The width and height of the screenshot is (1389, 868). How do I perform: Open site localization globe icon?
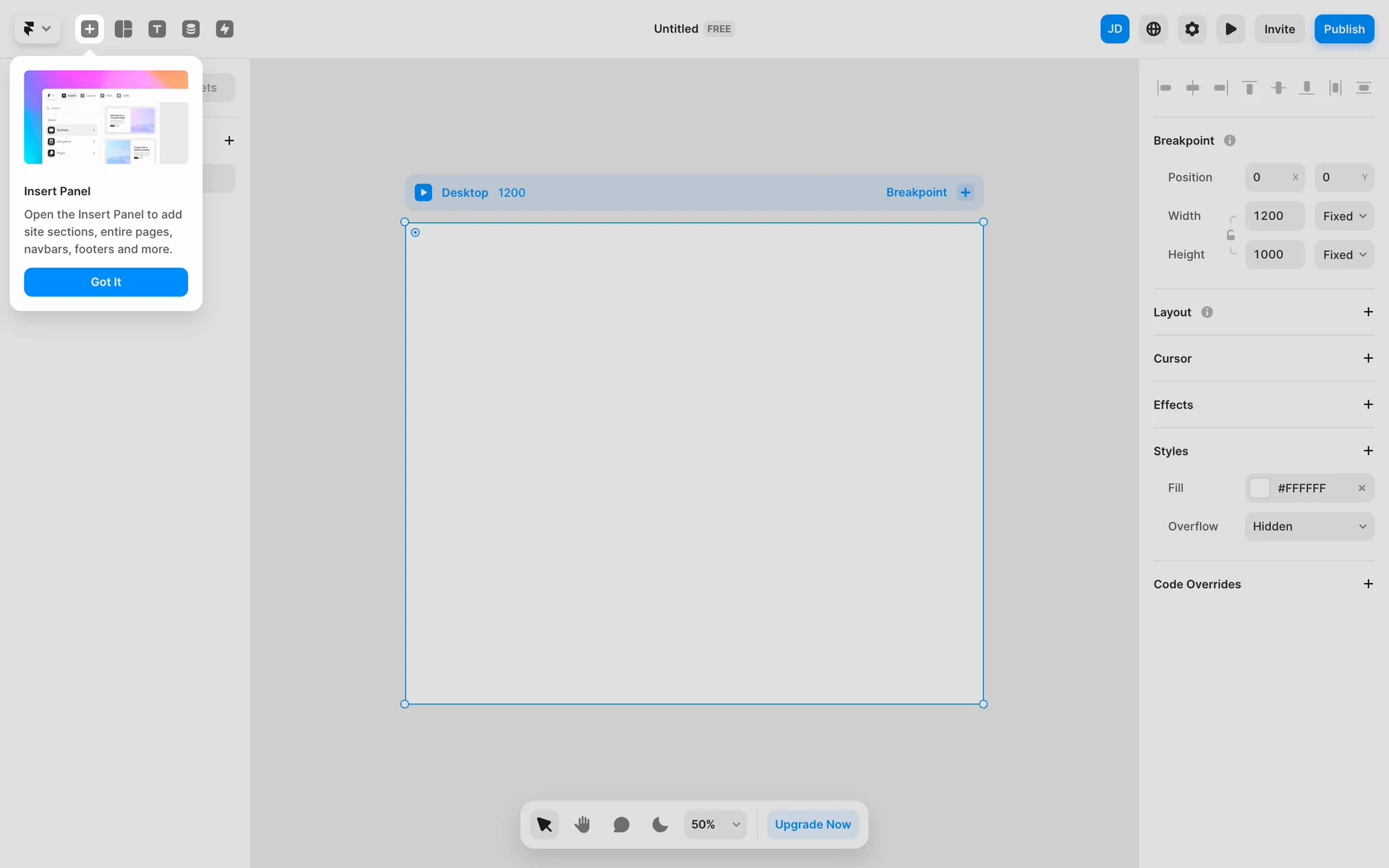(x=1153, y=29)
